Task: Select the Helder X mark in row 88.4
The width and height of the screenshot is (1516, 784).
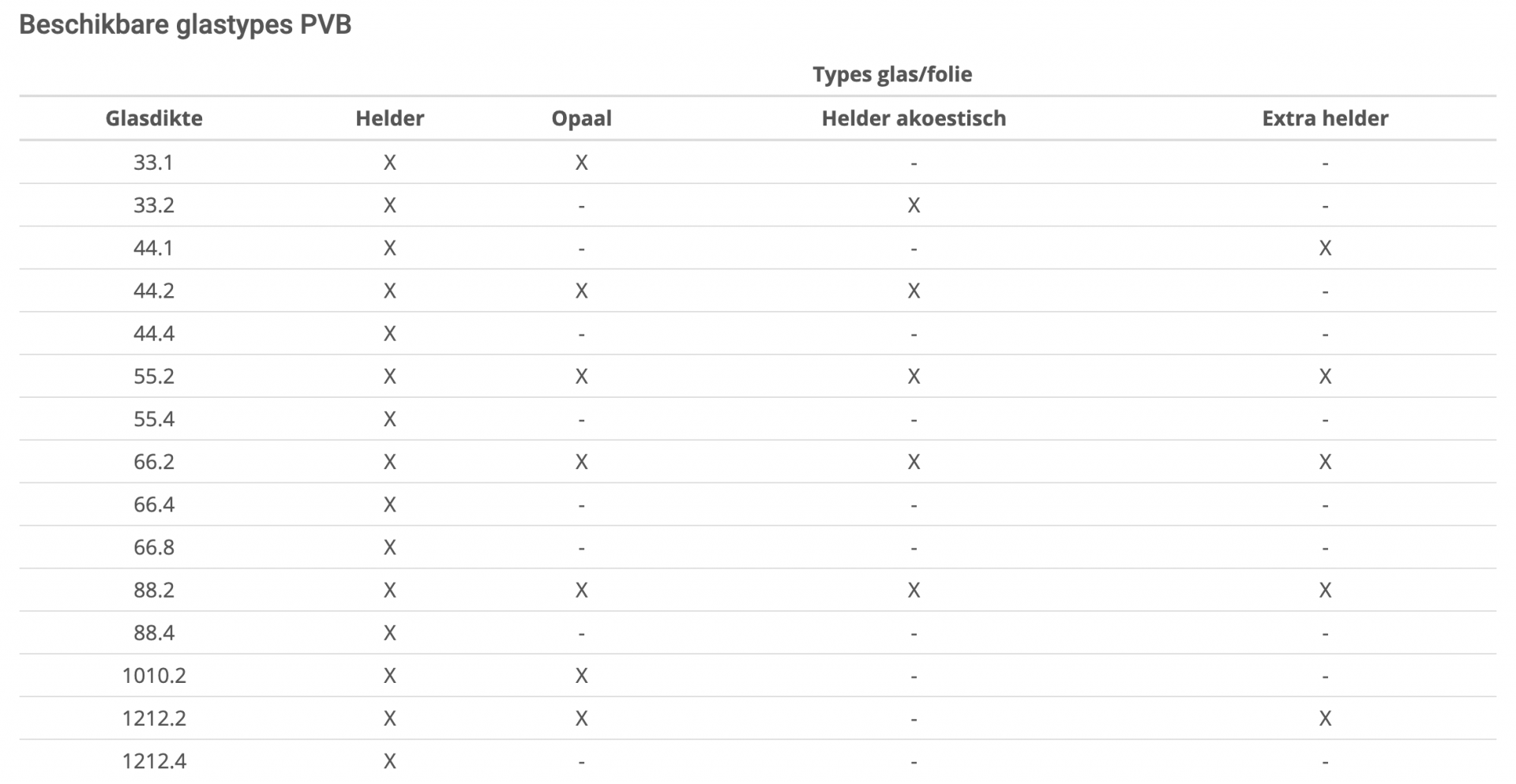Action: point(390,632)
